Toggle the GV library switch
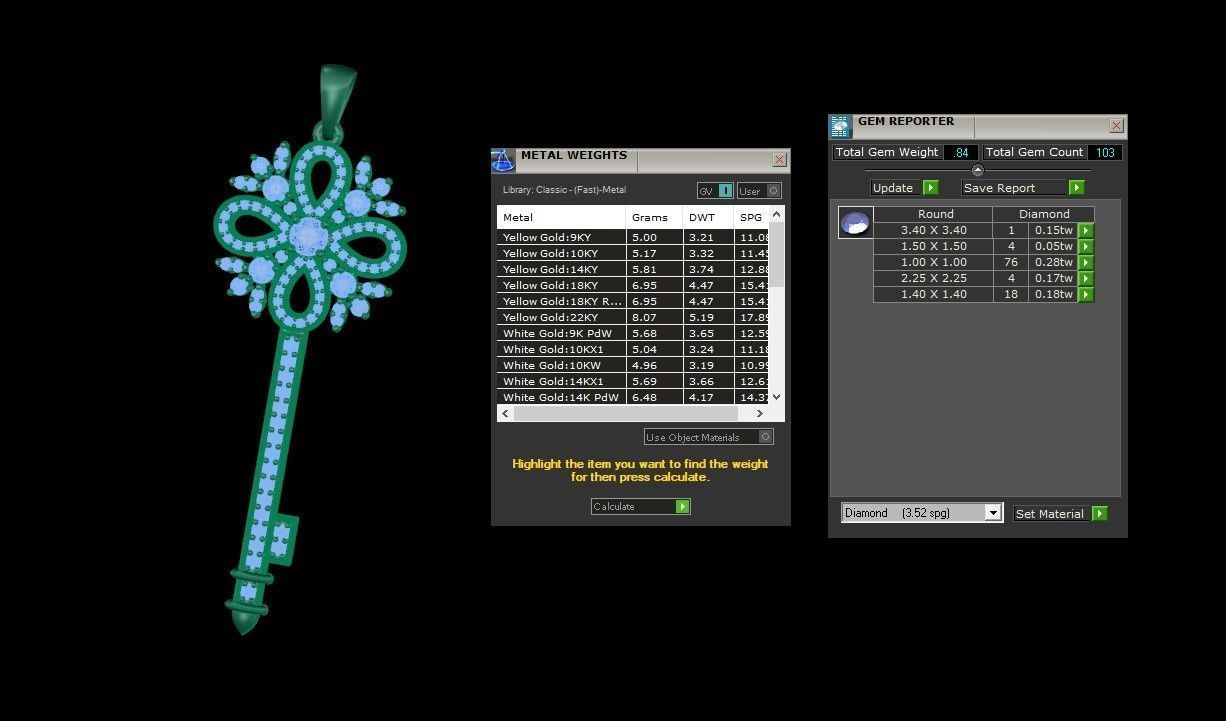Viewport: 1226px width, 721px height. pos(725,191)
